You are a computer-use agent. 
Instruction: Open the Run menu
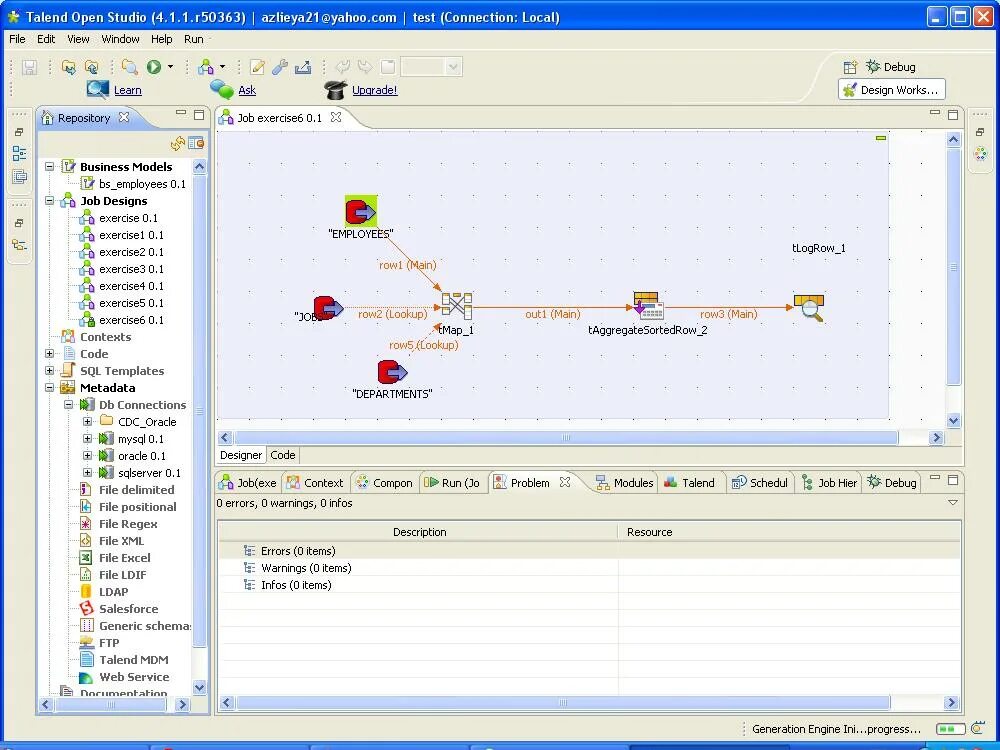tap(193, 39)
